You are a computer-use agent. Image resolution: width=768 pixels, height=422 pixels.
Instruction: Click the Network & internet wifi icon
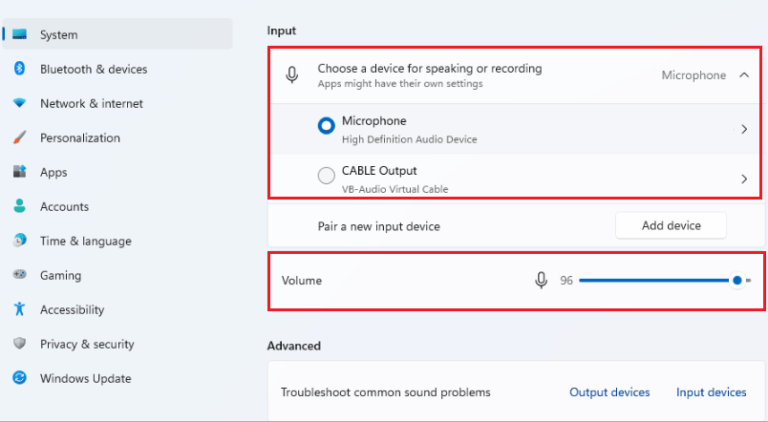click(x=19, y=104)
